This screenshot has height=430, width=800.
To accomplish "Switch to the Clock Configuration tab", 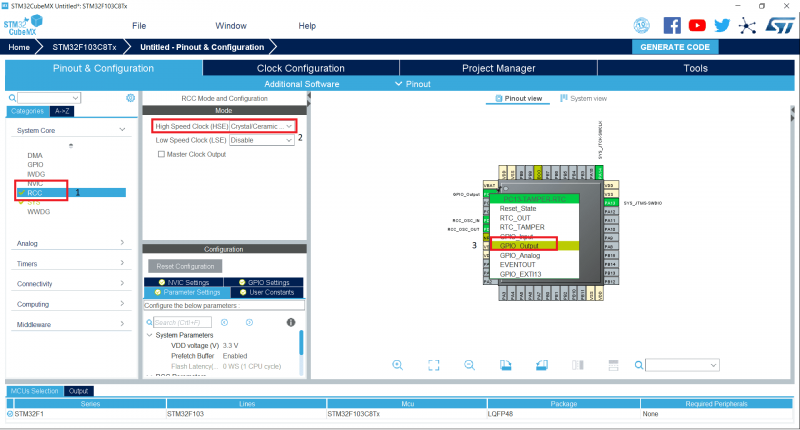I will 301,68.
